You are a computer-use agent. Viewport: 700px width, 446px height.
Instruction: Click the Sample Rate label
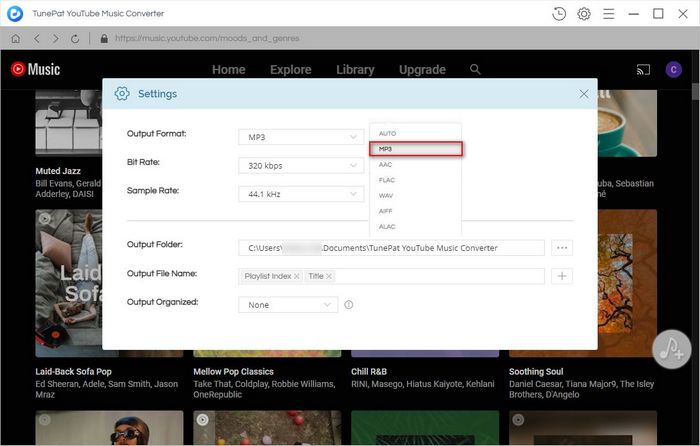pos(153,191)
